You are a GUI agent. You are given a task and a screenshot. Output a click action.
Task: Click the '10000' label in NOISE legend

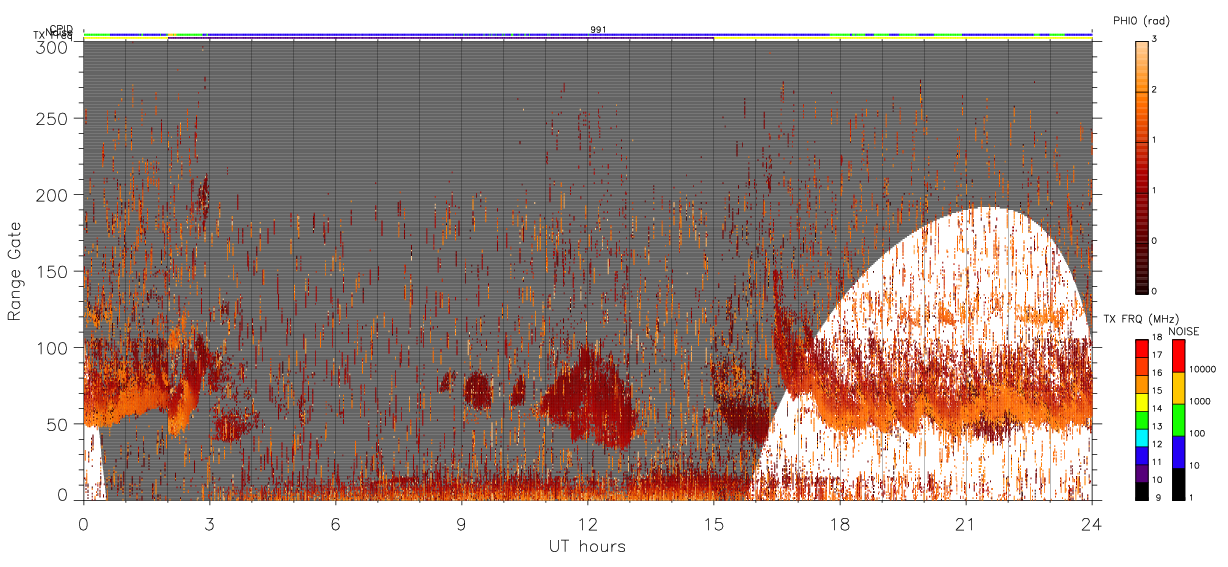(1202, 369)
